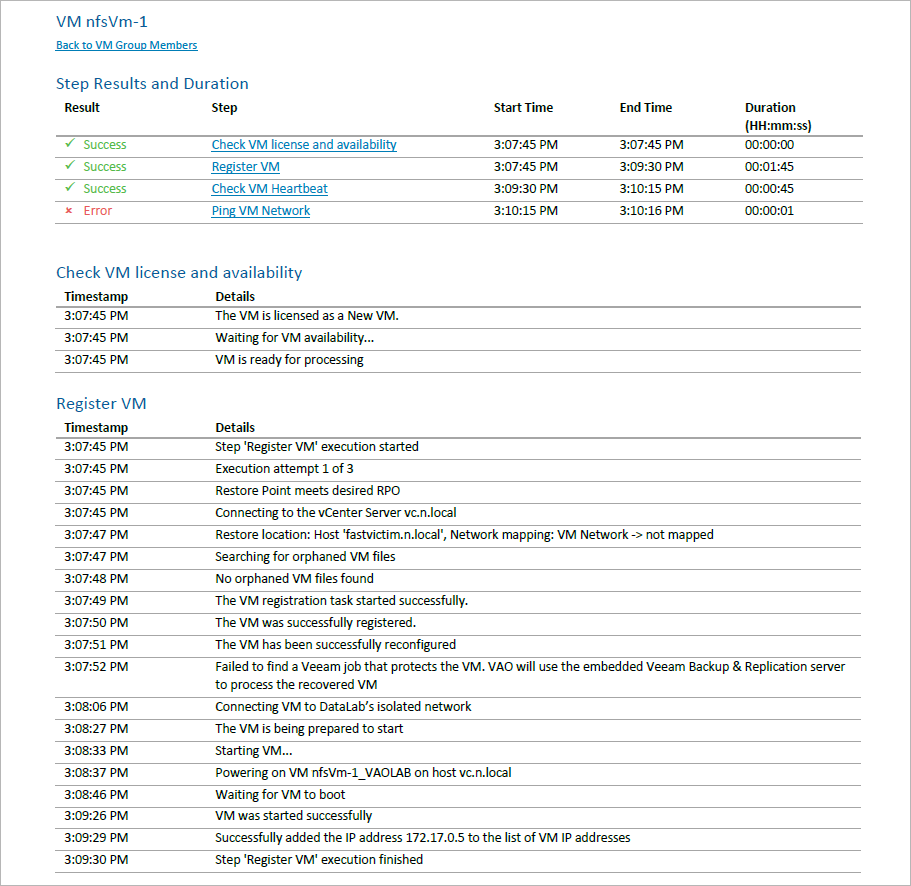Open Check VM license and availability step link
This screenshot has height=886, width=911.
304,145
